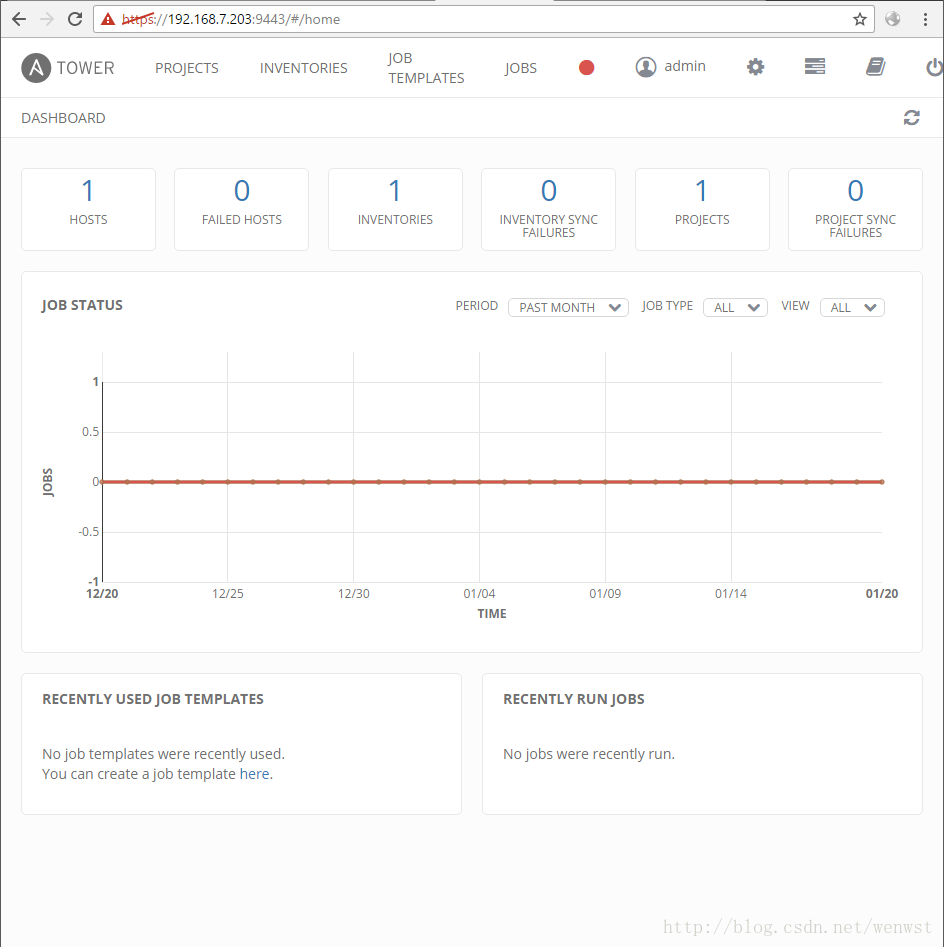Screen dimensions: 944x947
Task: Open the PROJECTS menu
Action: [x=187, y=68]
